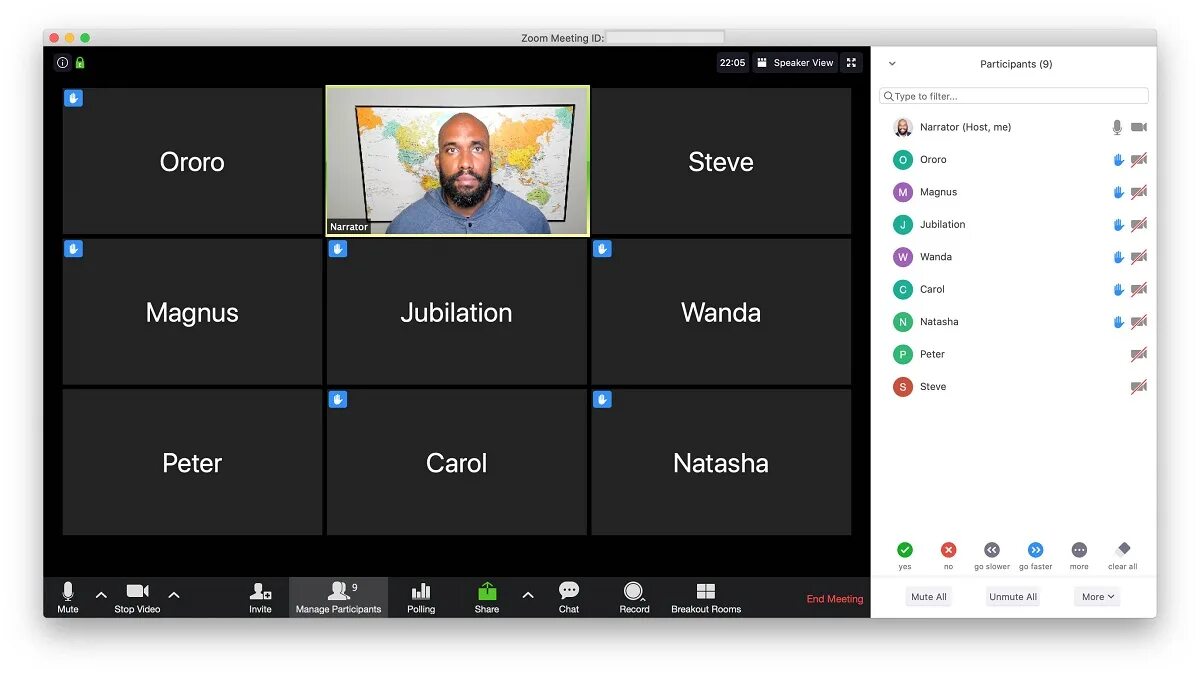1200x675 pixels.
Task: Click Narrator's microphone icon in participants list
Action: 1118,127
